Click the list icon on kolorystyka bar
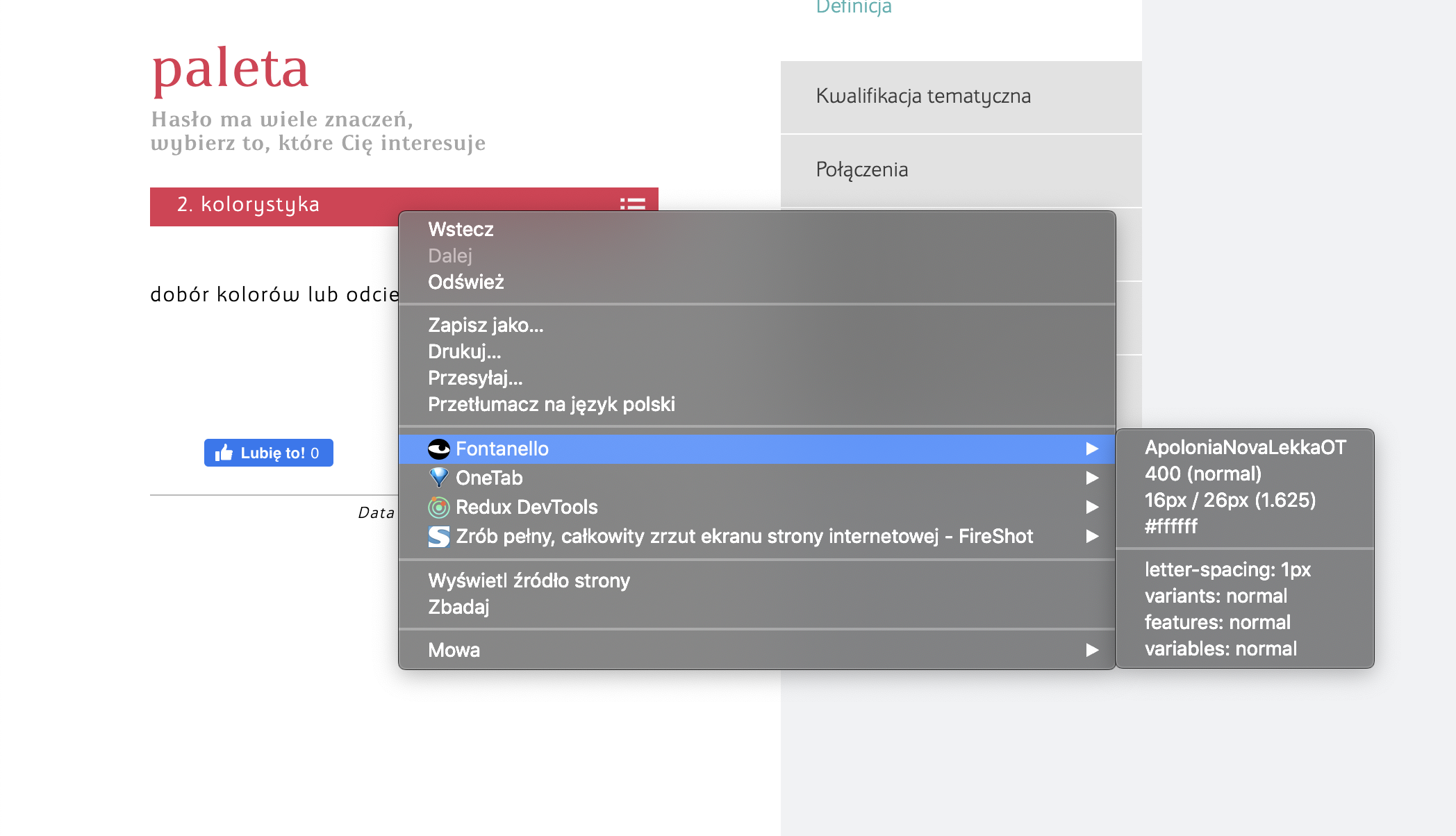1456x836 pixels. 632,204
